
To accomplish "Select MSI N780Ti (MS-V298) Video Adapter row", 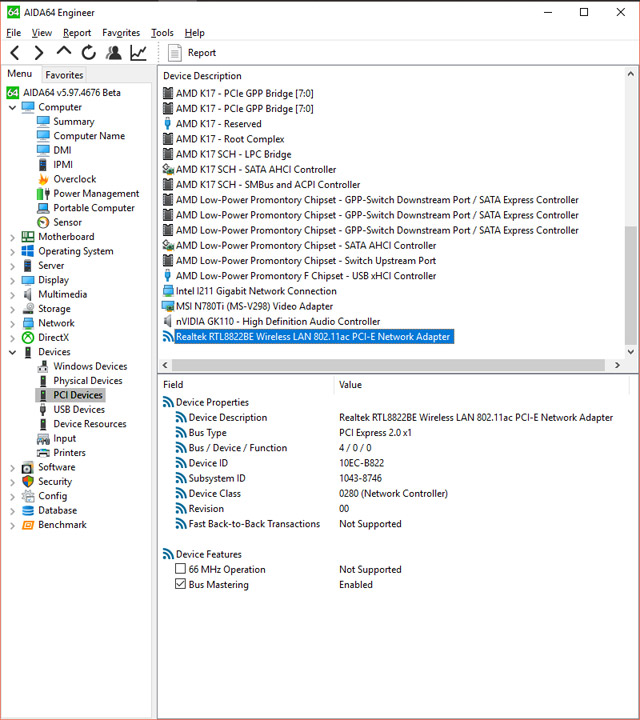I will point(254,306).
